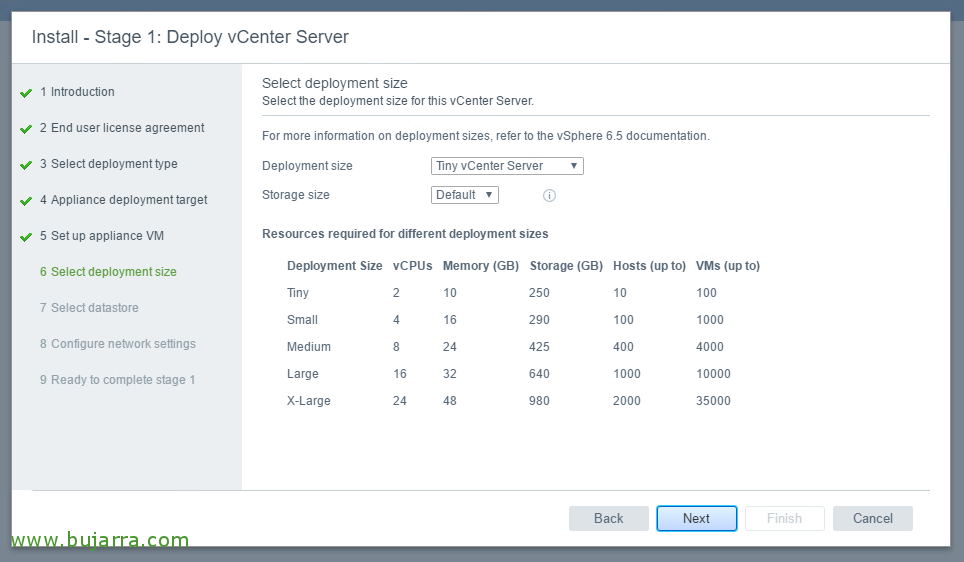The width and height of the screenshot is (964, 562).
Task: Go to step 1 Introduction
Action: coord(77,92)
